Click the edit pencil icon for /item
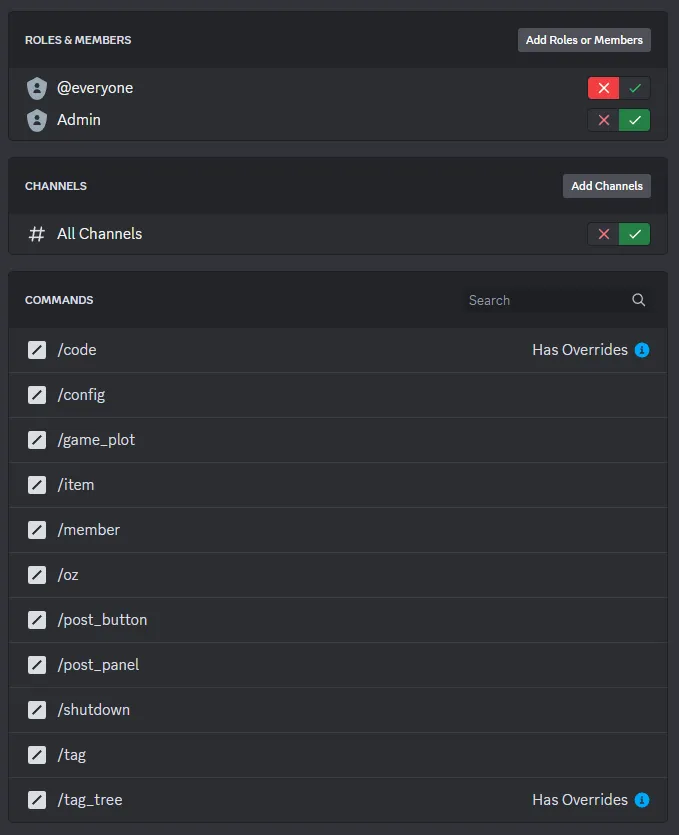The image size is (679, 835). [37, 485]
